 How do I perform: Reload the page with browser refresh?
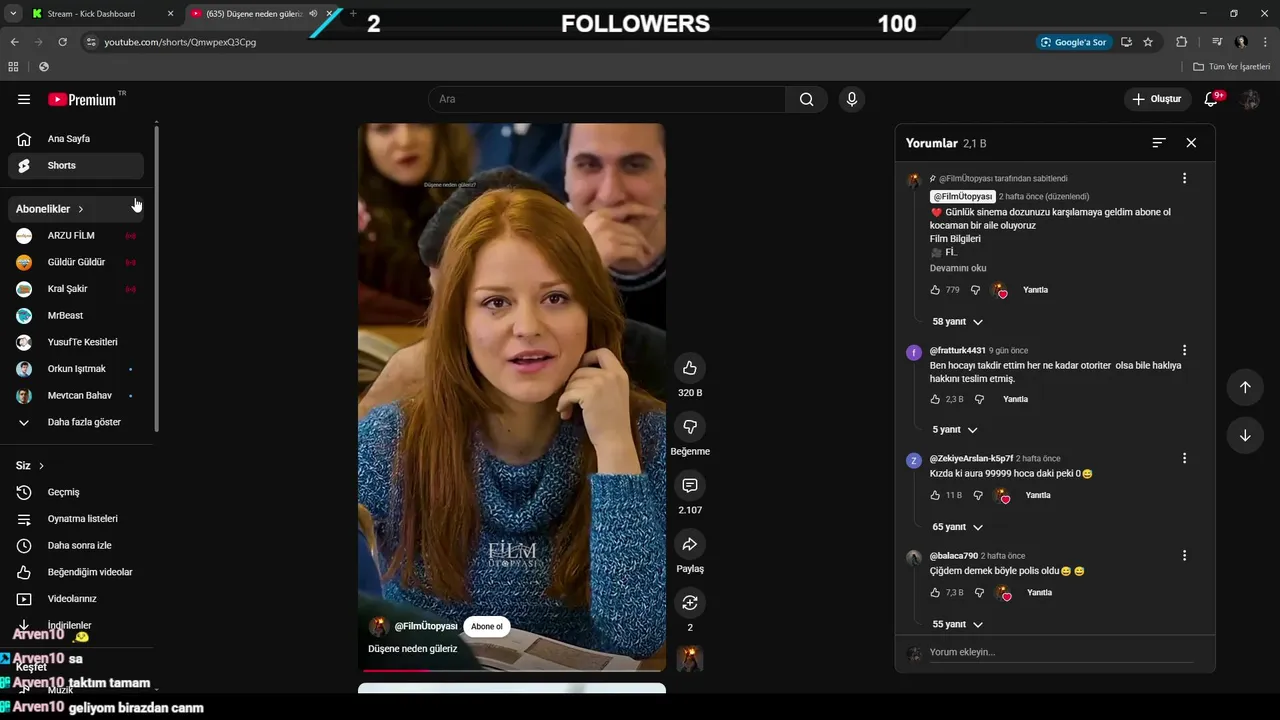pos(63,42)
